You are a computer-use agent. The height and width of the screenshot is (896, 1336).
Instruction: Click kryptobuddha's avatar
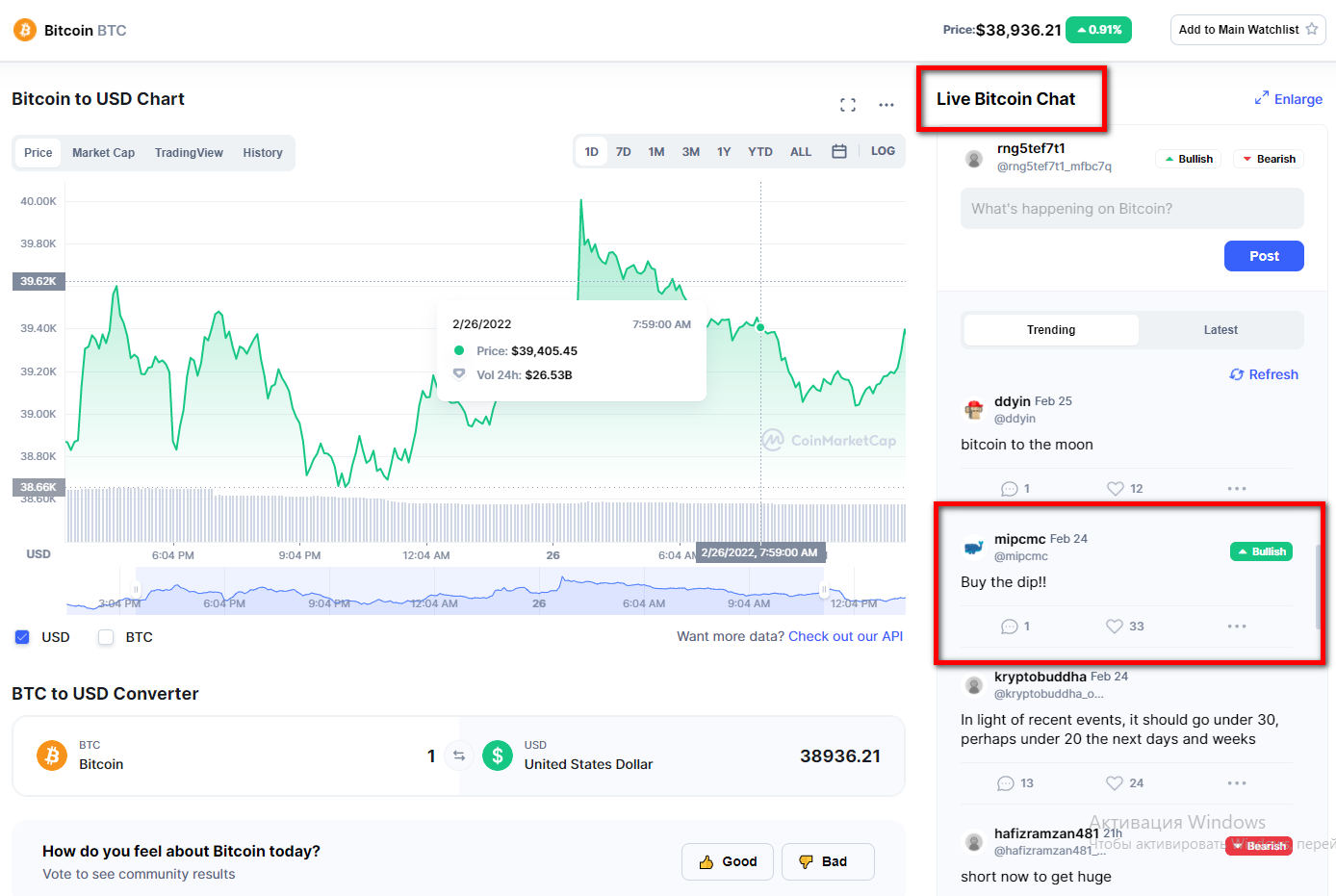(x=974, y=685)
